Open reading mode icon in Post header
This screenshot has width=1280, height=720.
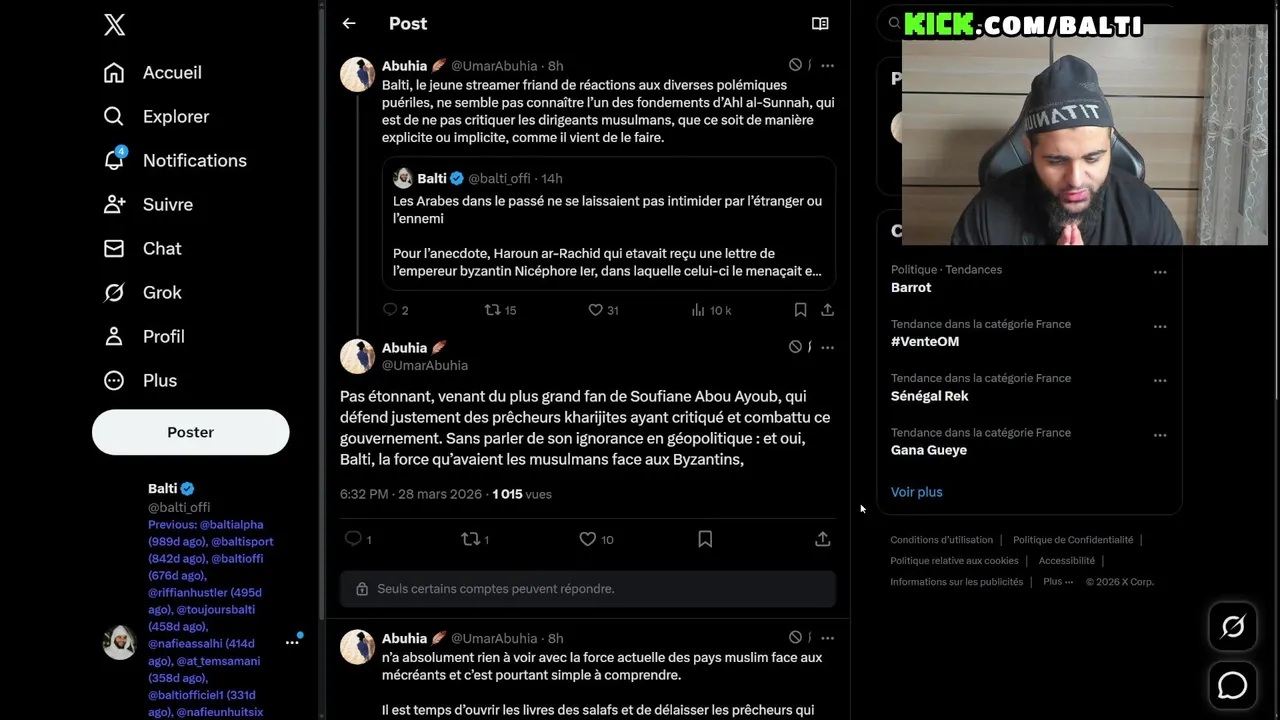[x=820, y=23]
